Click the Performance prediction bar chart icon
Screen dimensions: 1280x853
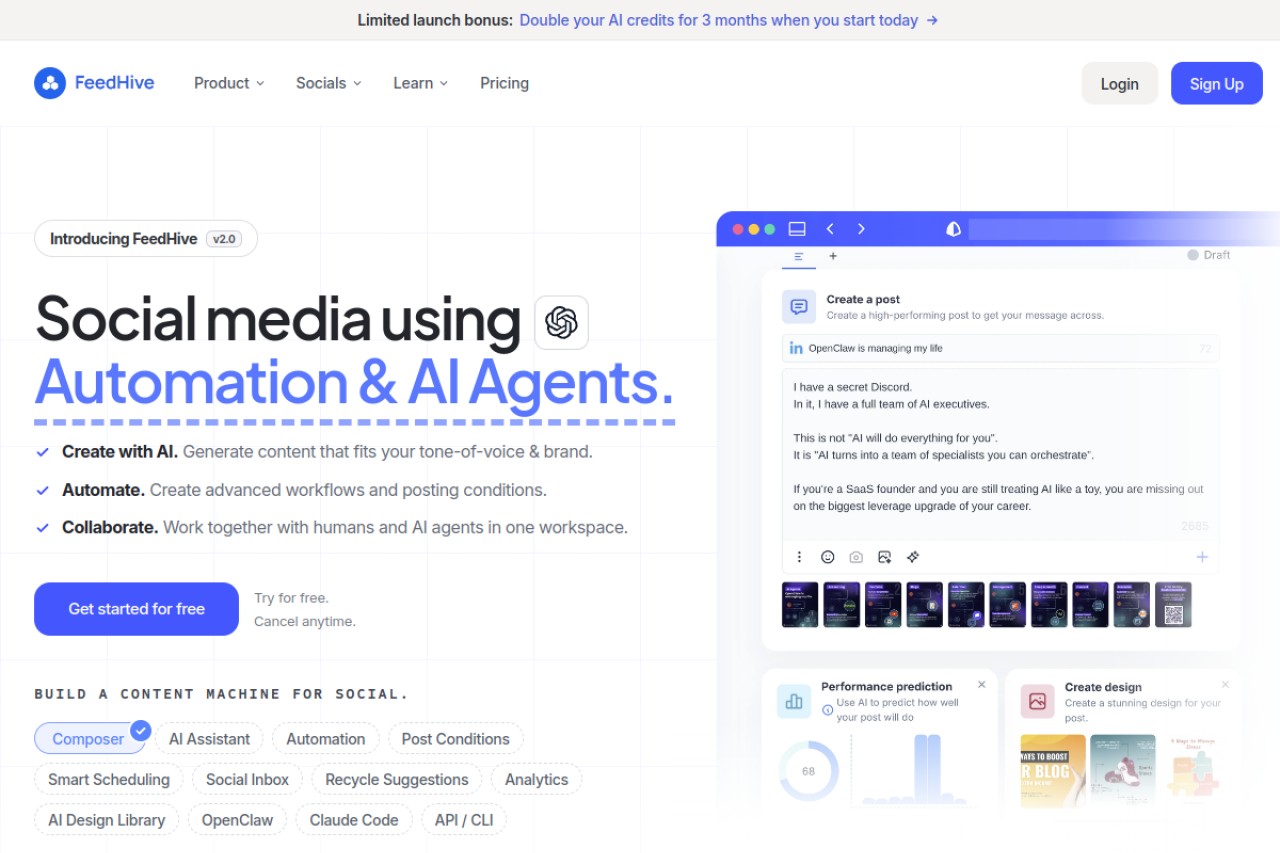pos(794,701)
